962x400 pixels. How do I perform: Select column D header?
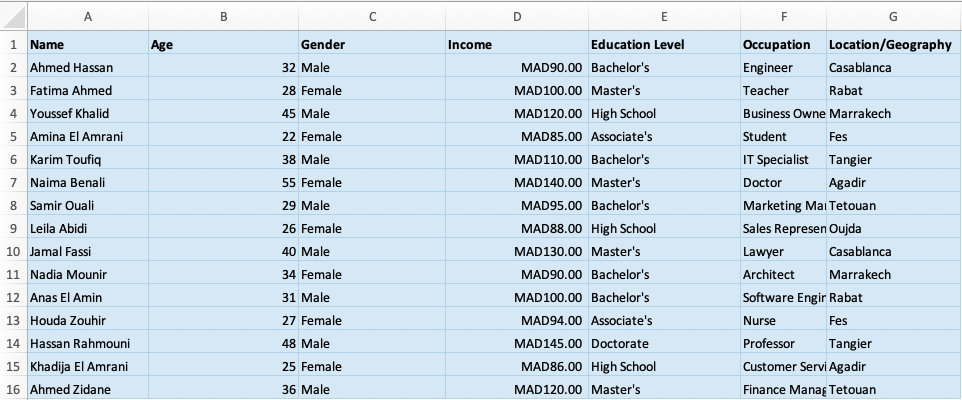(x=517, y=17)
